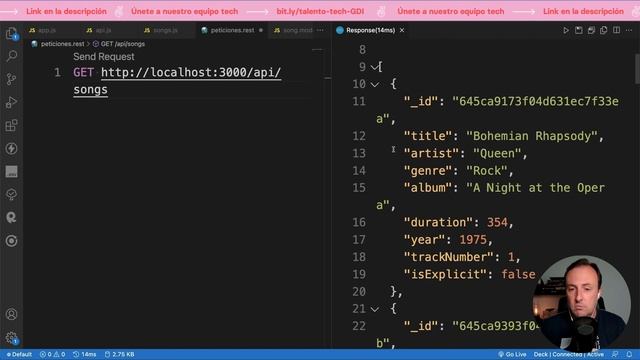Click the GET keyword on line 1

pyautogui.click(x=83, y=73)
